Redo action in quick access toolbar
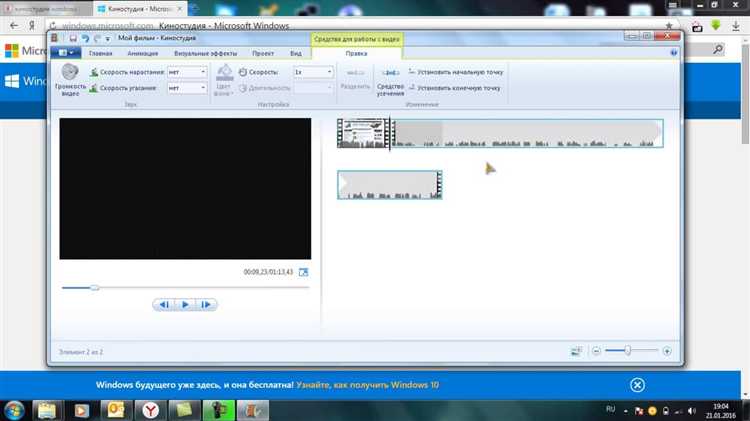Image resolution: width=750 pixels, height=421 pixels. [97, 38]
